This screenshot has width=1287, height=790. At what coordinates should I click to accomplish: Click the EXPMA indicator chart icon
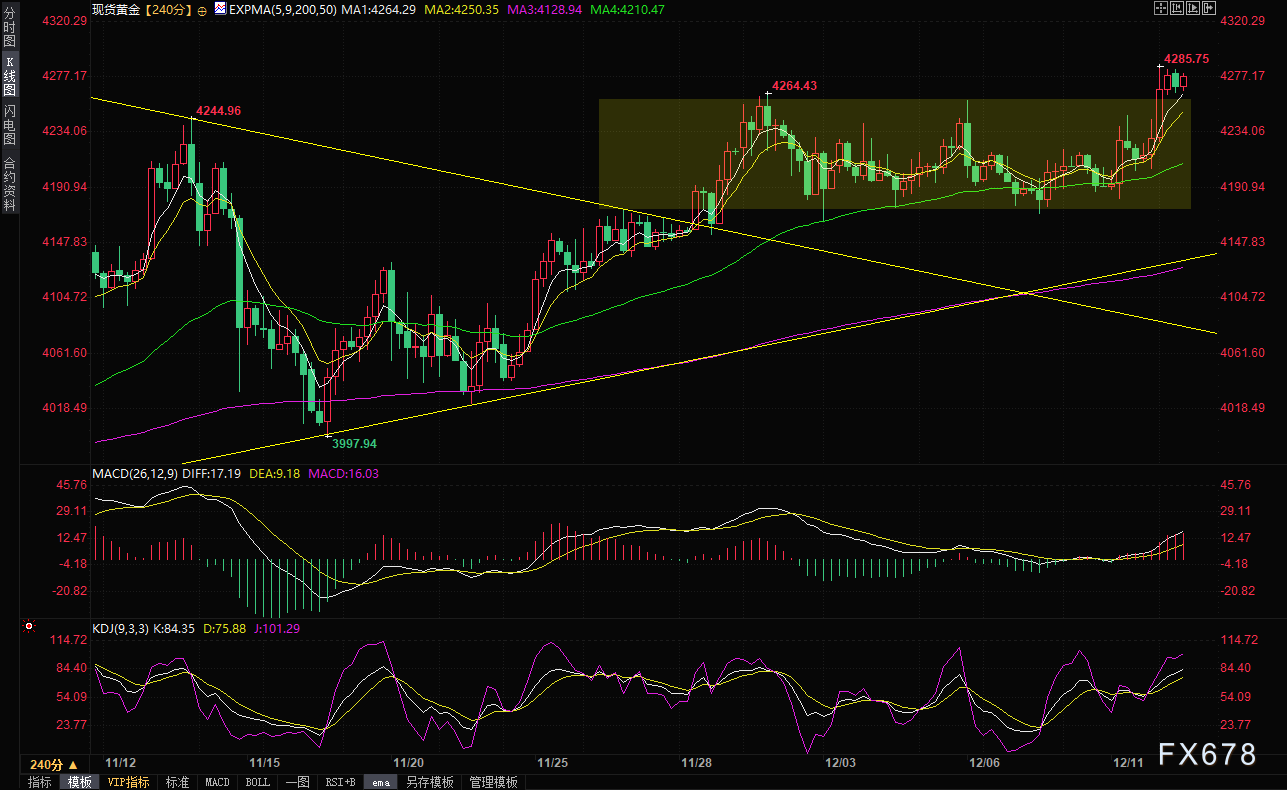(219, 9)
